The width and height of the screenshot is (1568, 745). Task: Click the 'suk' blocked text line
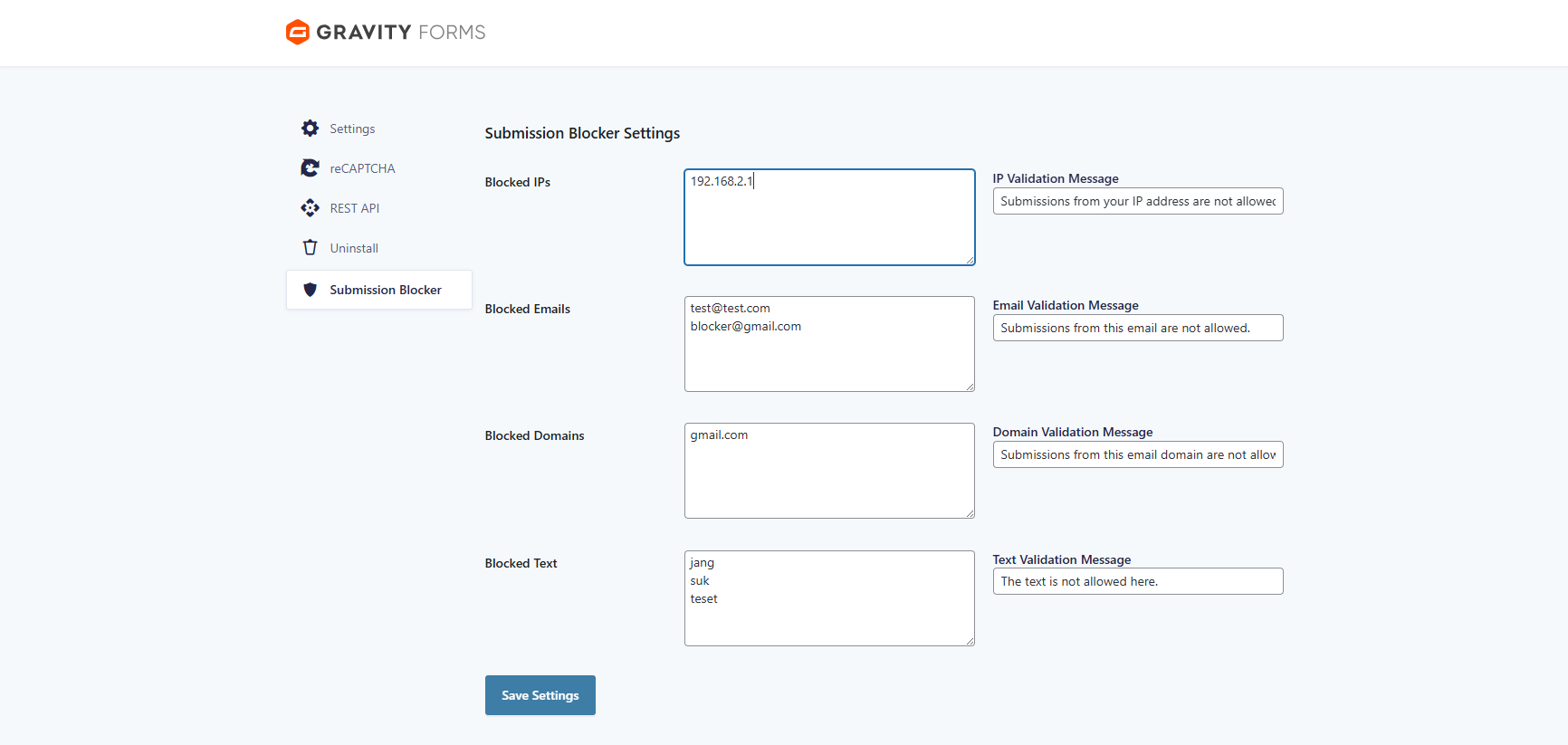click(x=700, y=580)
